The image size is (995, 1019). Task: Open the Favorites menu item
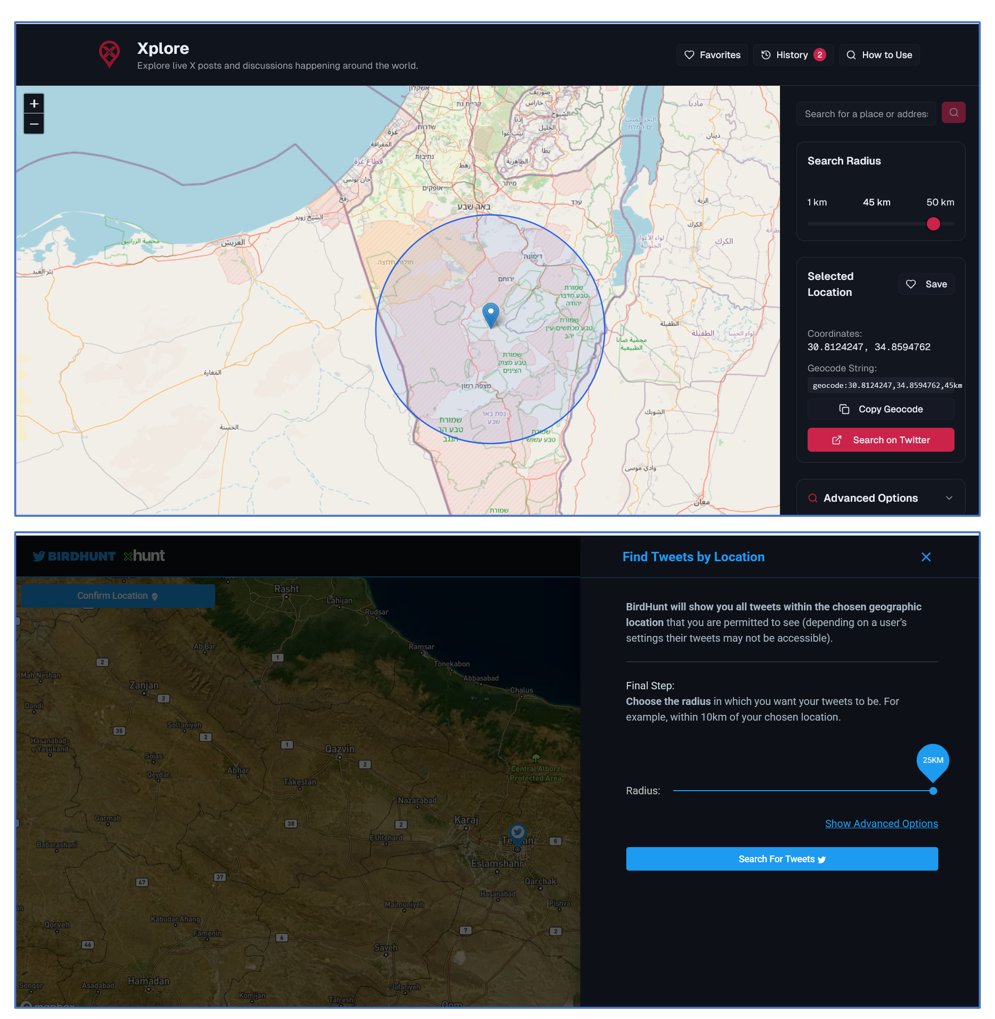(x=712, y=55)
